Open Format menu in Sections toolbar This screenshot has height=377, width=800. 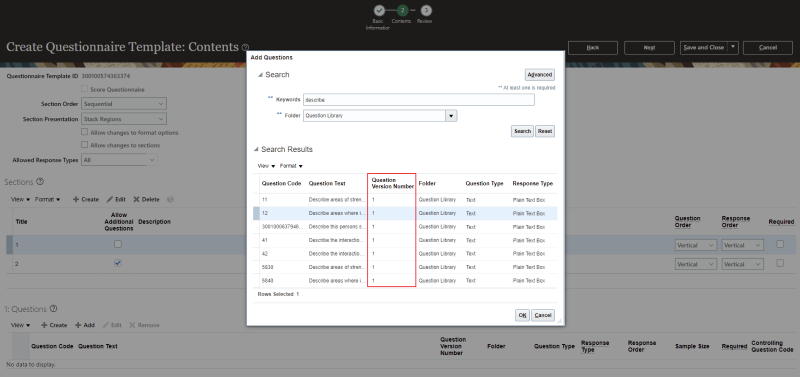click(x=47, y=199)
